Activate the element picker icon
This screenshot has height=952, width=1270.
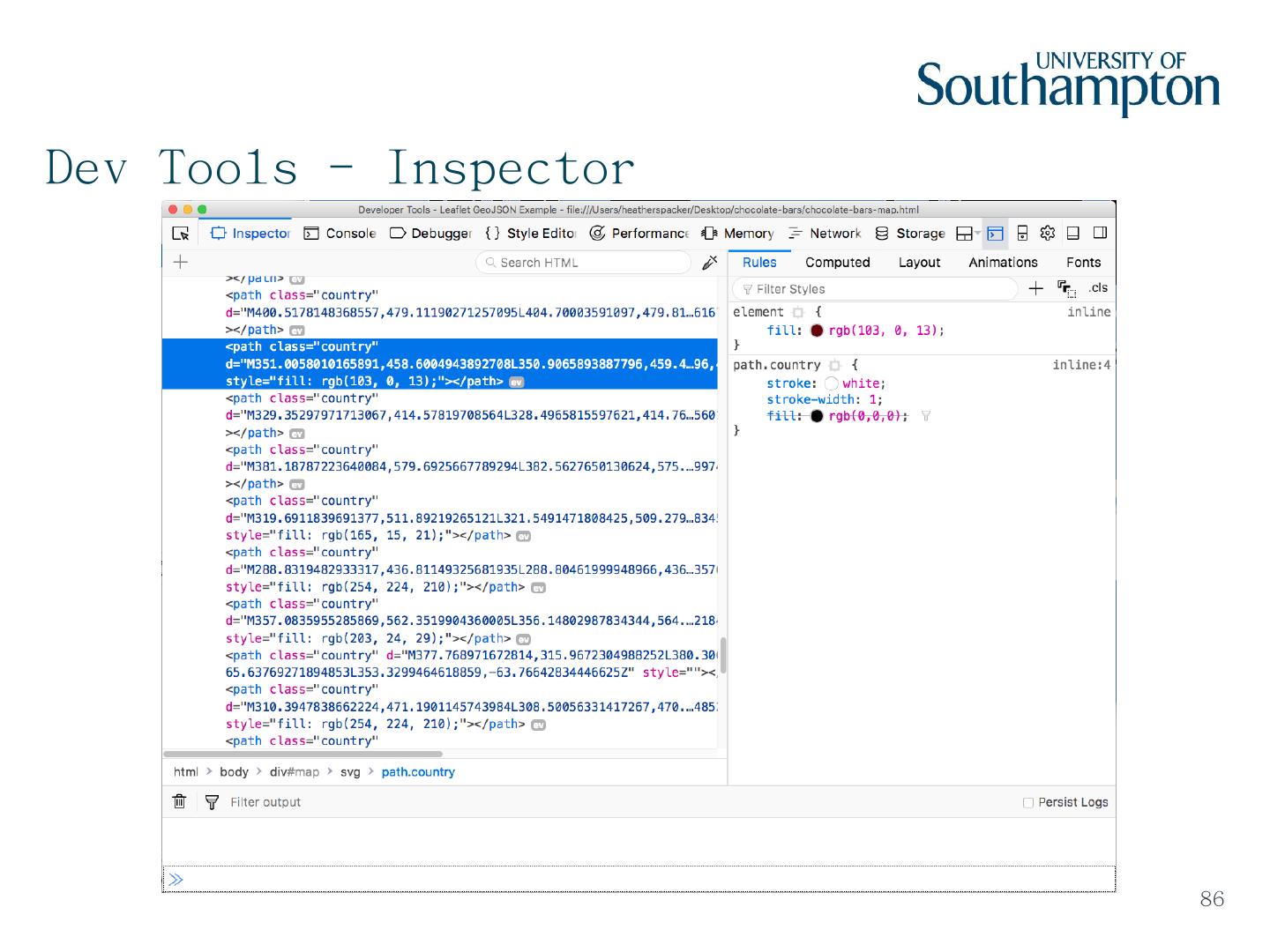181,234
